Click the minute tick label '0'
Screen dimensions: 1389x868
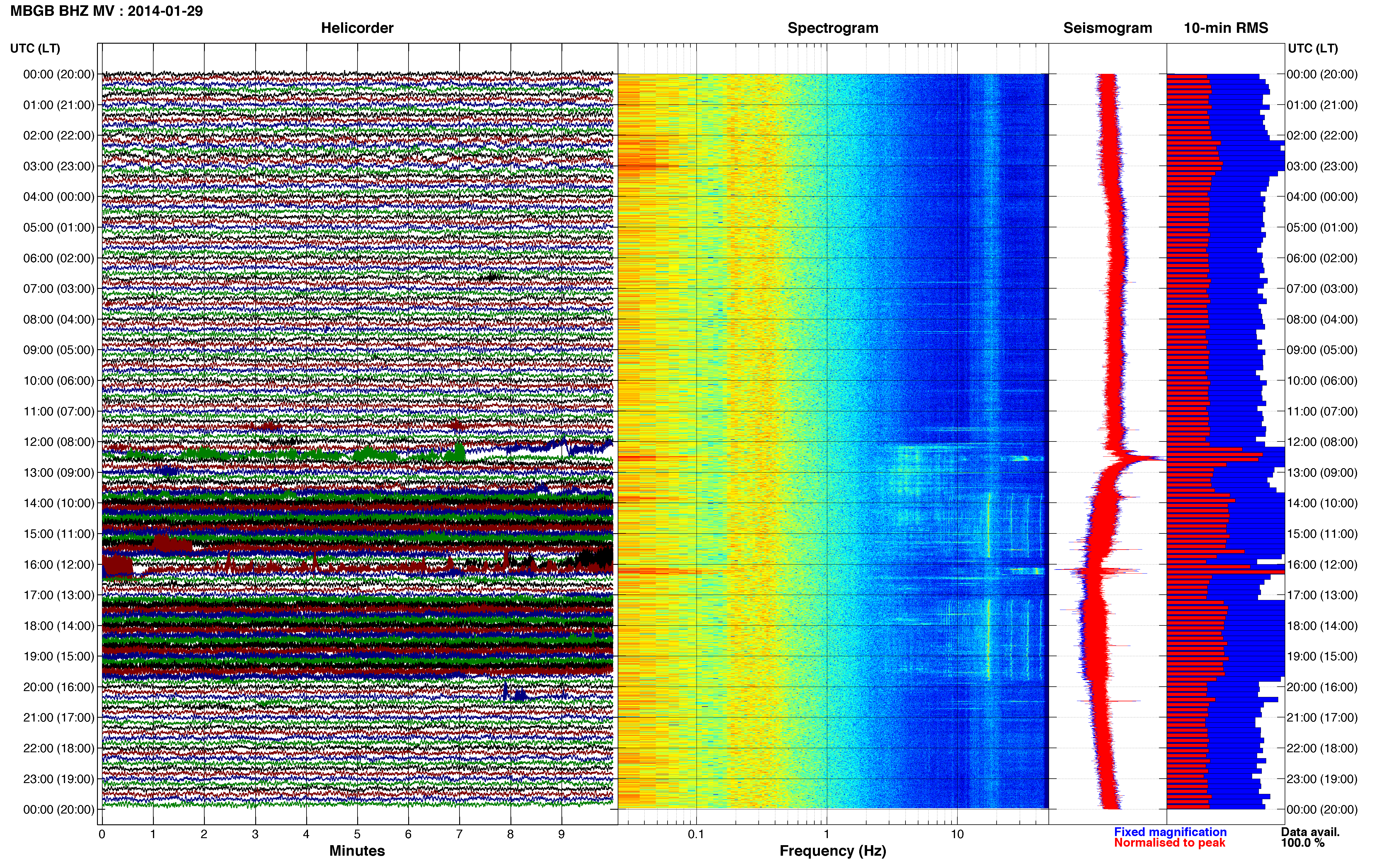click(102, 834)
